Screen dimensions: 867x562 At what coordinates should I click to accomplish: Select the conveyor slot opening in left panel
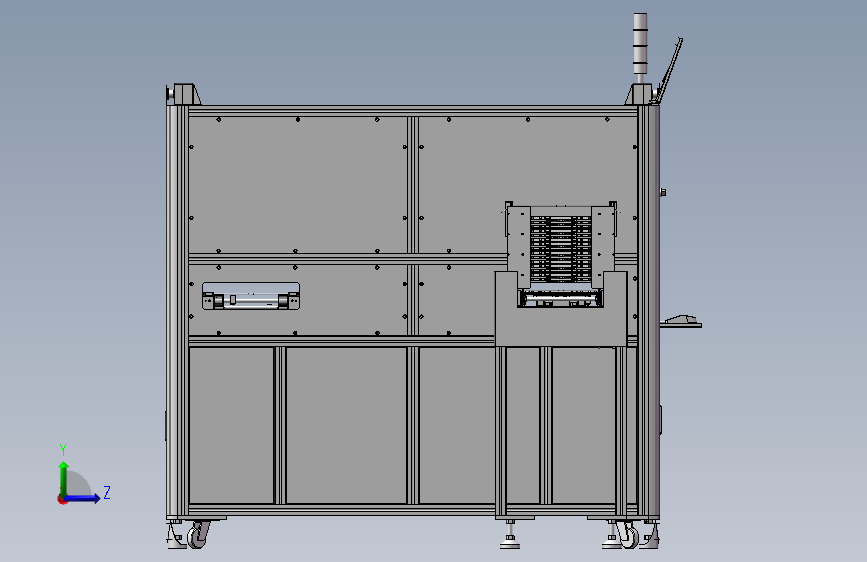point(251,296)
